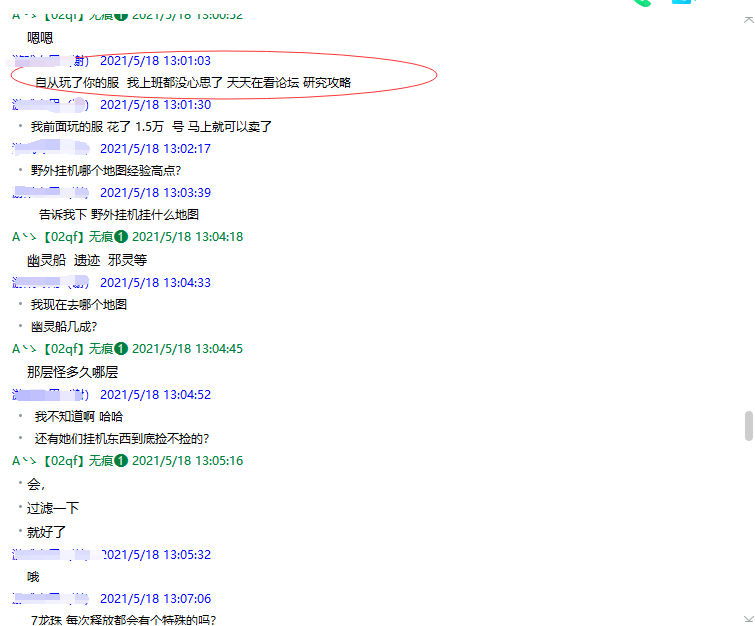
Task: Select sender name 【02qf】无痕 at 13:04:18
Action: click(76, 237)
